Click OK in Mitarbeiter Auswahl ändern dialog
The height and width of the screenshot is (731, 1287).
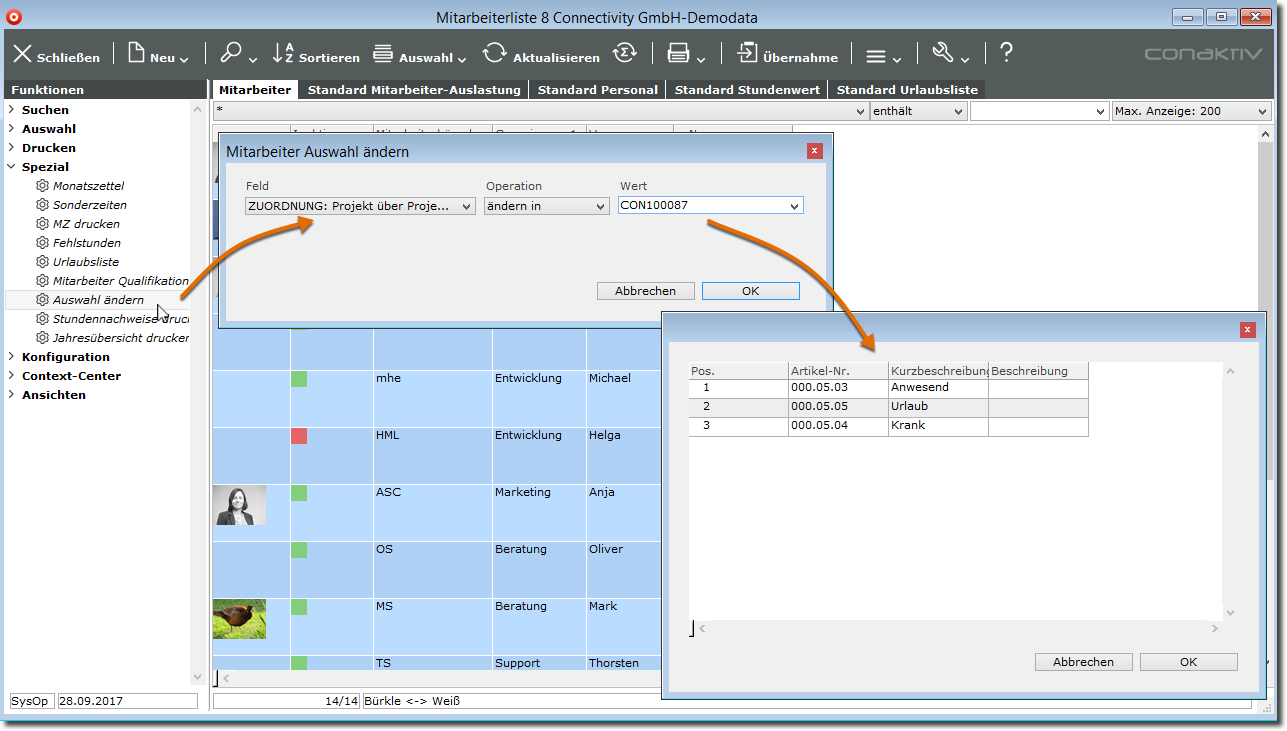point(750,291)
